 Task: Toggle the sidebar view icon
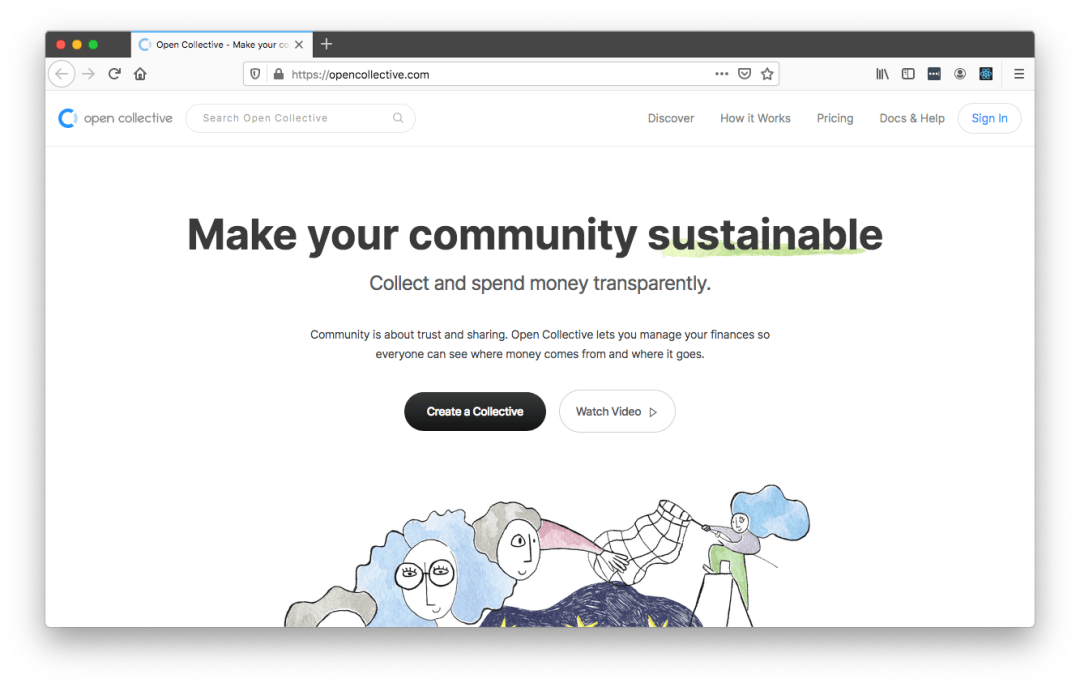(x=908, y=74)
